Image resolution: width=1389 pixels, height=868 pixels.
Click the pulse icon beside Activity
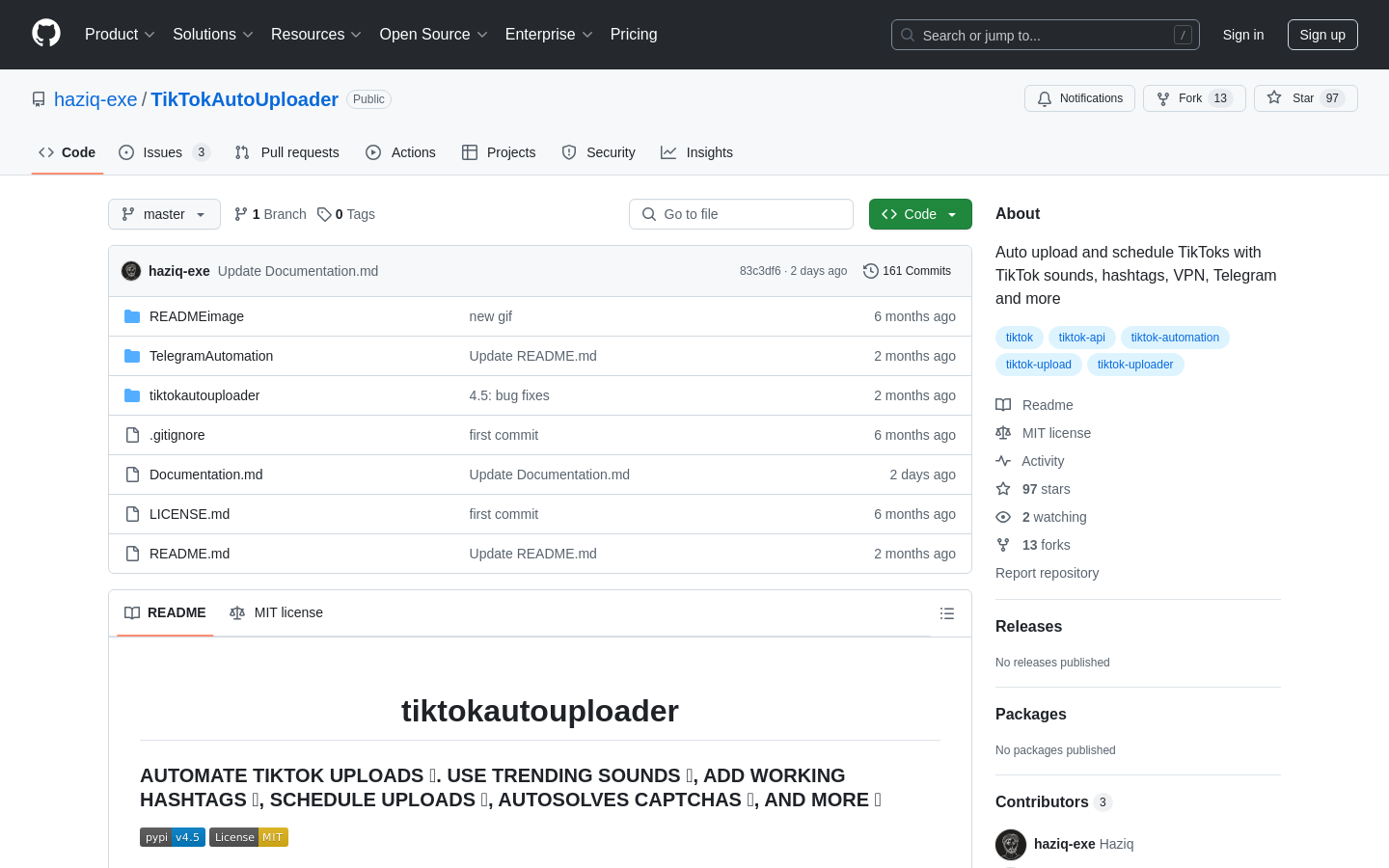[x=1003, y=461]
